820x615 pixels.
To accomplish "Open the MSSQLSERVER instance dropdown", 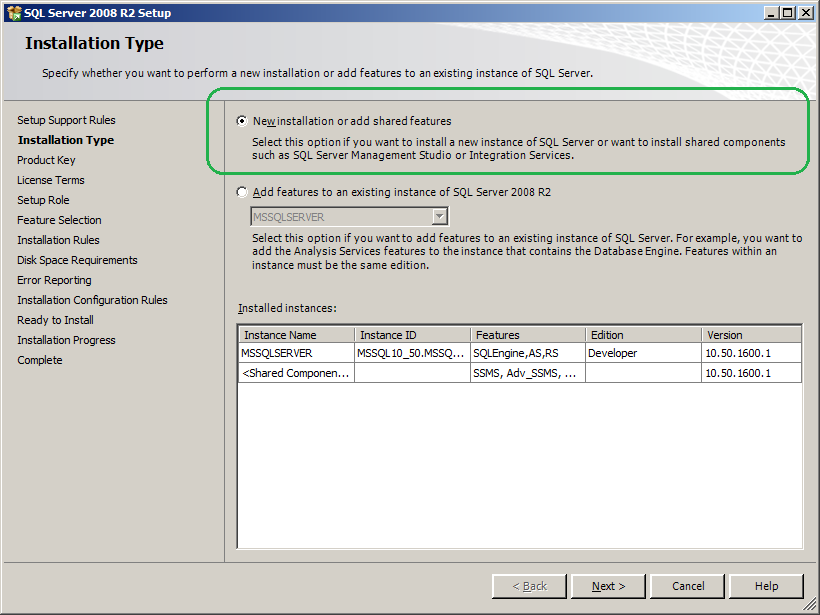I will [440, 216].
